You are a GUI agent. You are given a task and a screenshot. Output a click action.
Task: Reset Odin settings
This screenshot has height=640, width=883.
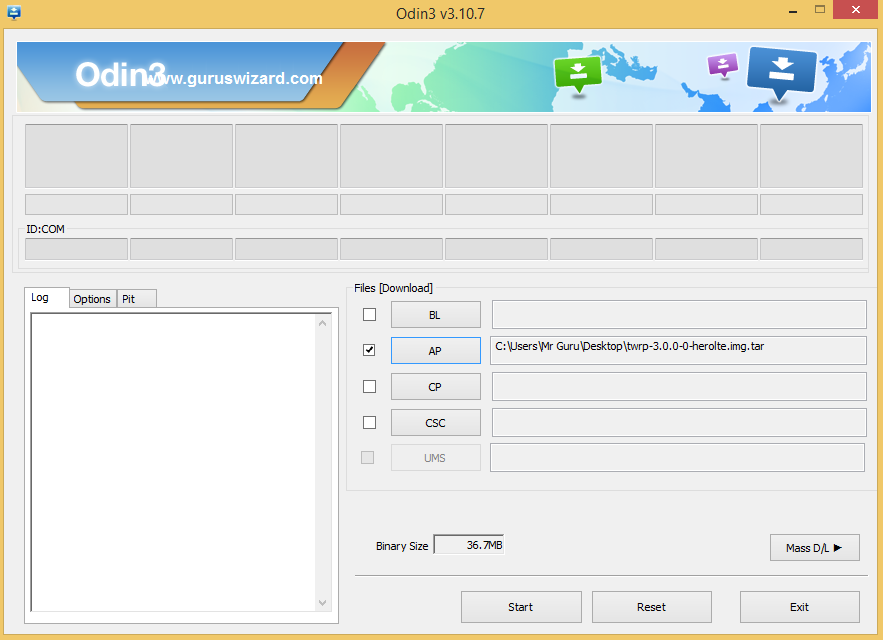pos(652,607)
